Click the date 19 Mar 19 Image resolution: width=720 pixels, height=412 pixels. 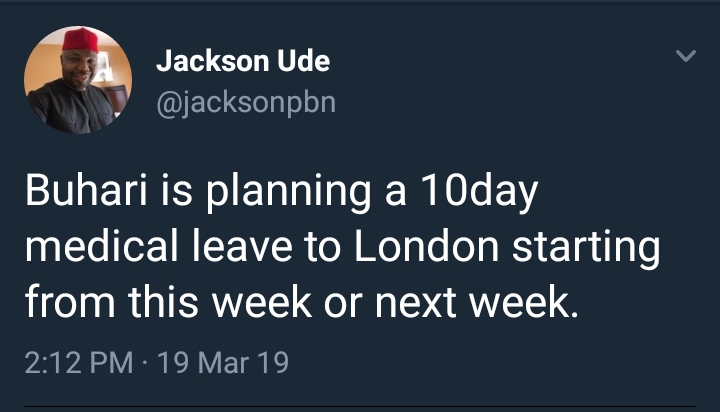[x=225, y=361]
